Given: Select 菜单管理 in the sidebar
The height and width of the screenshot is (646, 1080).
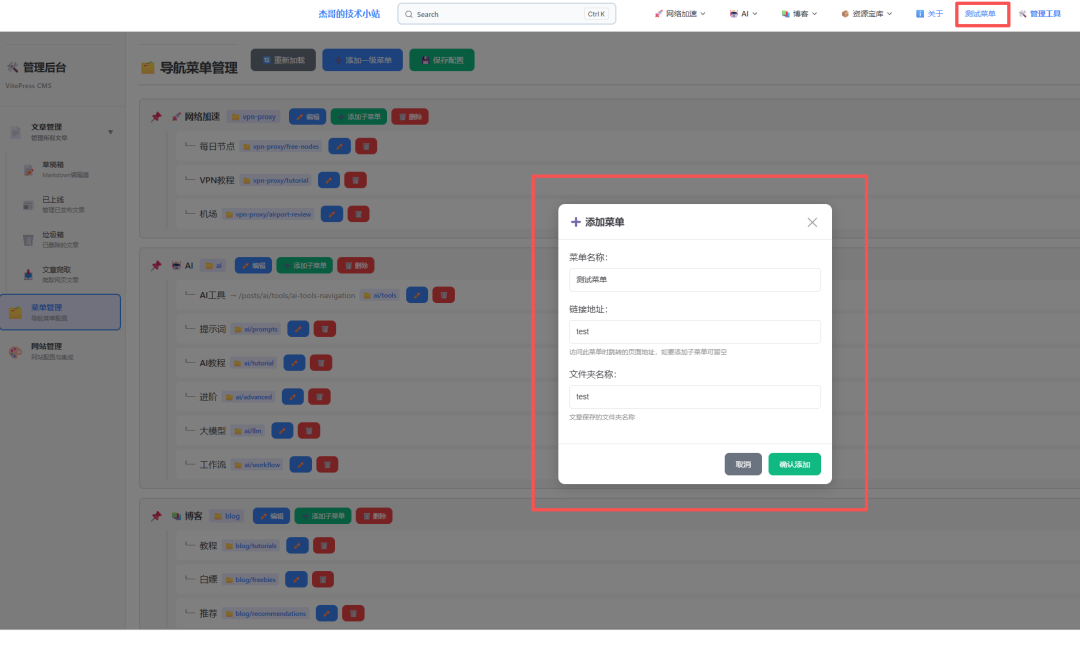Looking at the screenshot, I should (60, 312).
